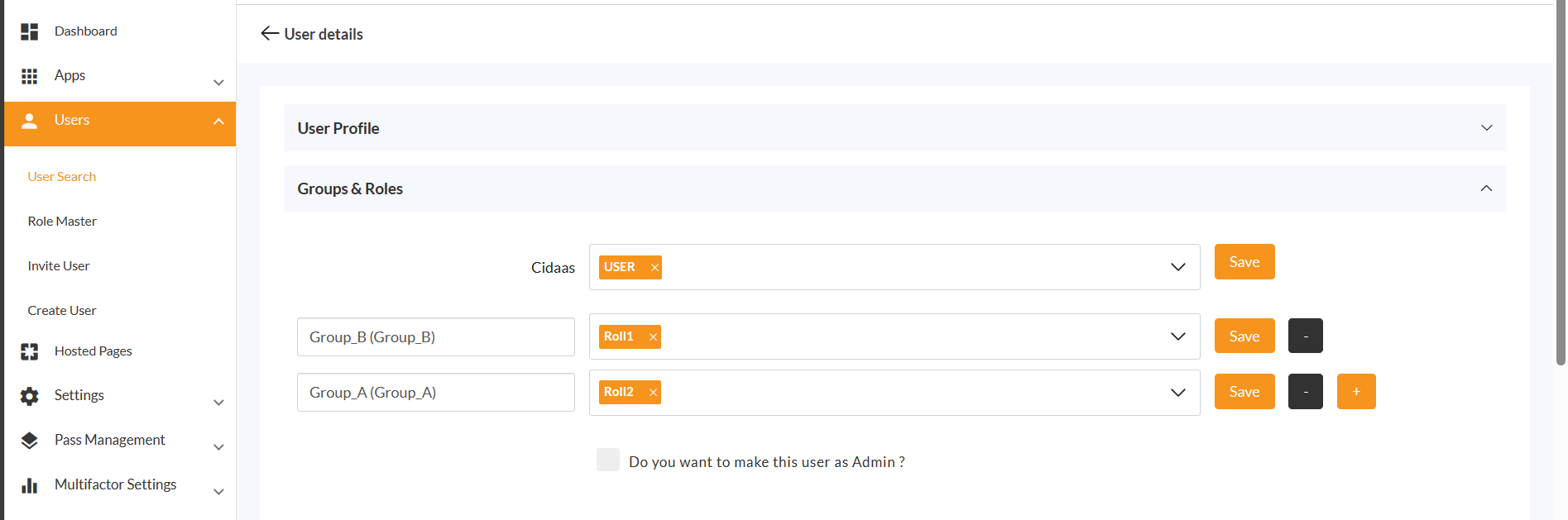Enable the make this user as Admin checkbox
This screenshot has width=1568, height=520.
point(608,460)
